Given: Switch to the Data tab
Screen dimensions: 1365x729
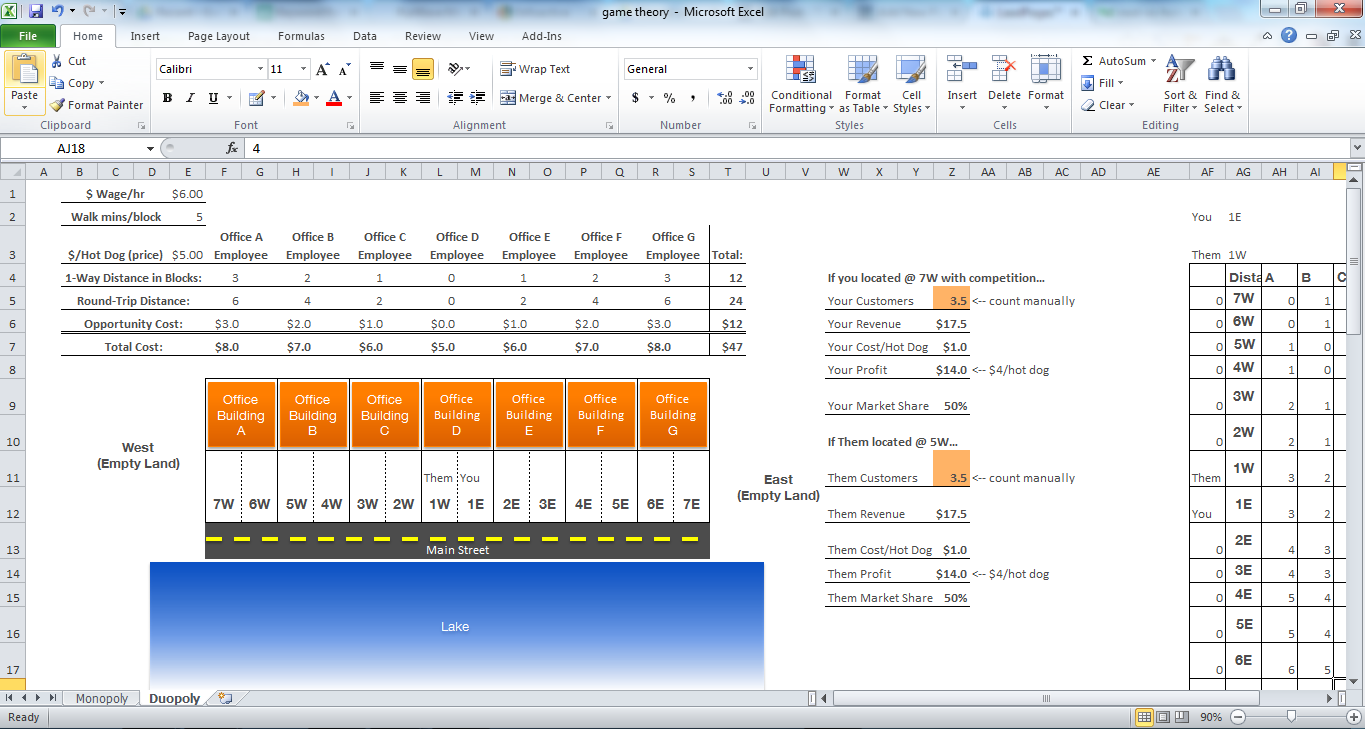Looking at the screenshot, I should click(x=365, y=36).
